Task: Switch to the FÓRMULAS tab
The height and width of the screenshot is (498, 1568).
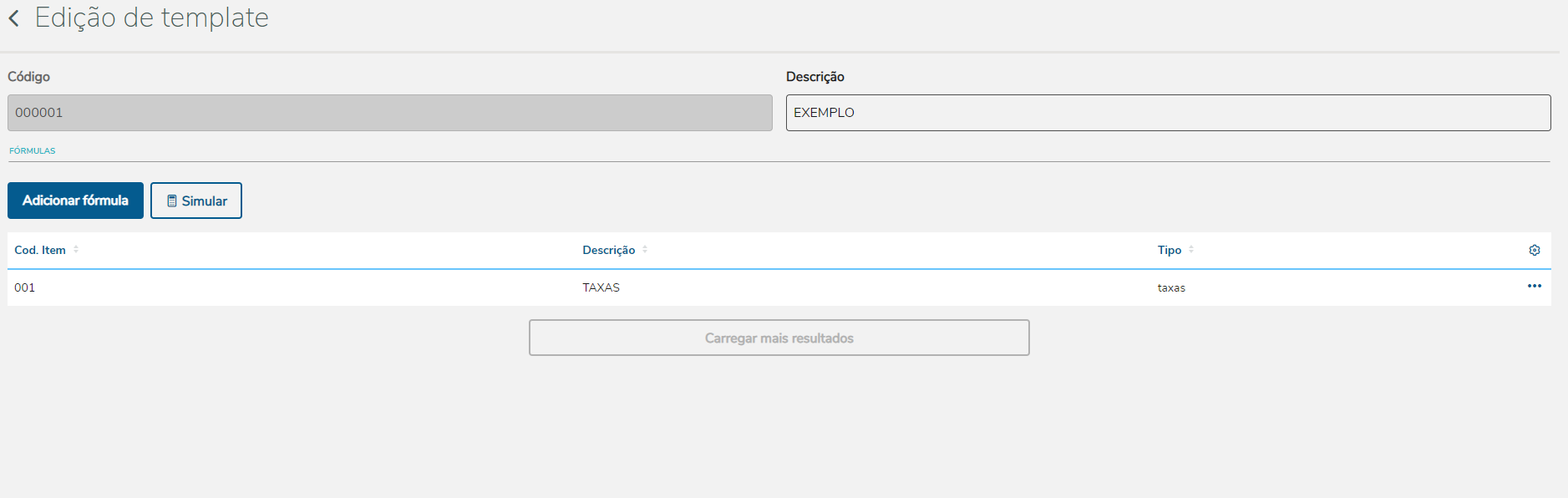Action: (33, 151)
